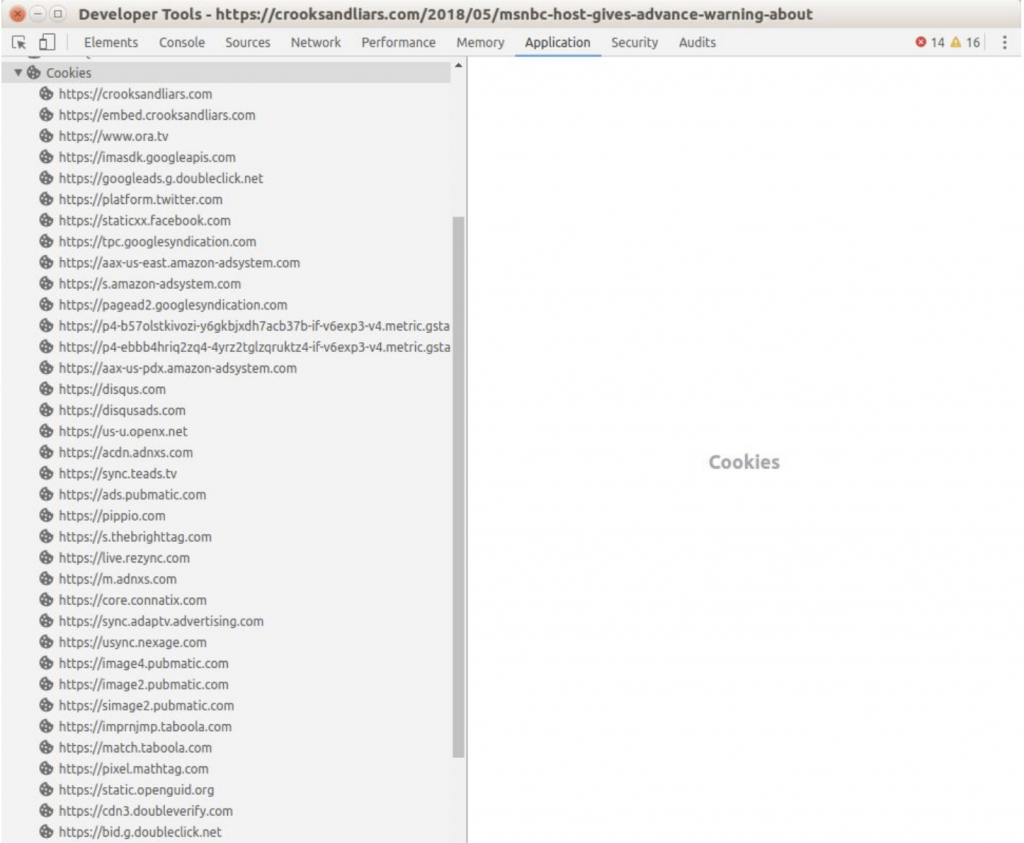Click the sidebar vertical scrollbar thumb
Screen dimensions: 1024x843
tap(458, 487)
